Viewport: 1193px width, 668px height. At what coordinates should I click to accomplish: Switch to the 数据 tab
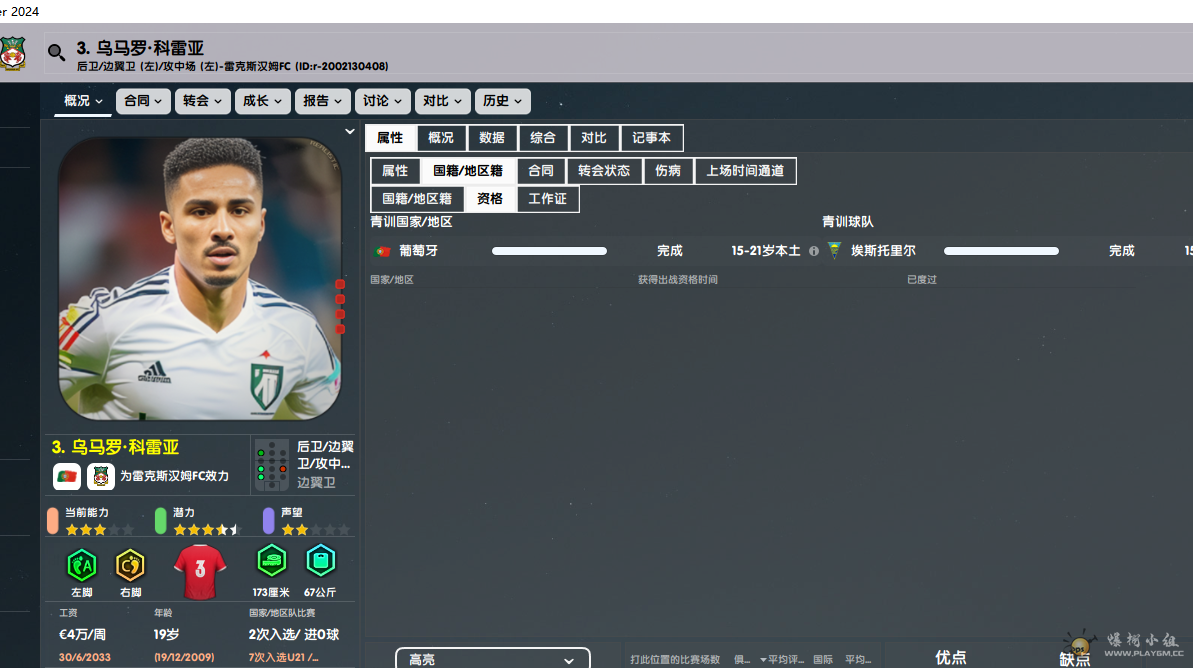point(491,138)
